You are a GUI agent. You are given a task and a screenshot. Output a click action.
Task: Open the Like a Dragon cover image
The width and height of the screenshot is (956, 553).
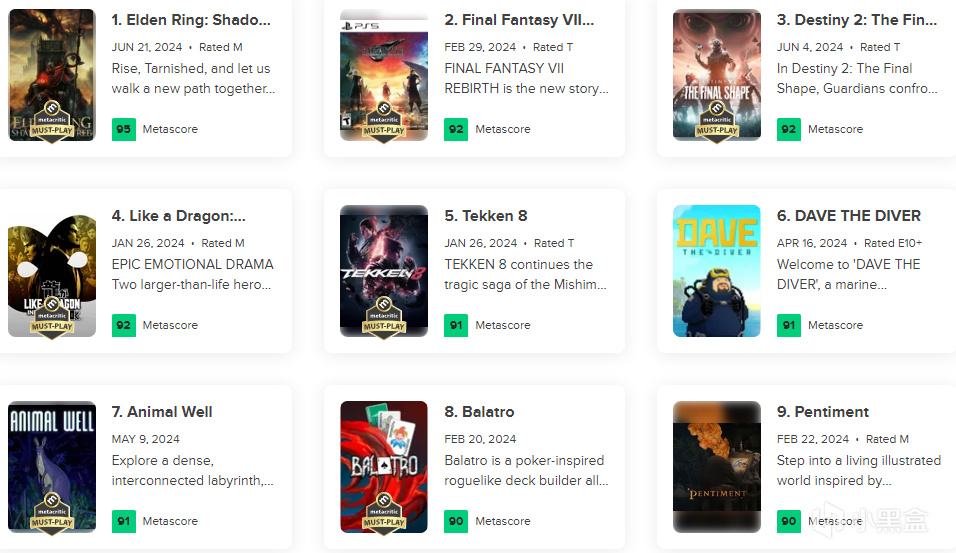point(52,271)
